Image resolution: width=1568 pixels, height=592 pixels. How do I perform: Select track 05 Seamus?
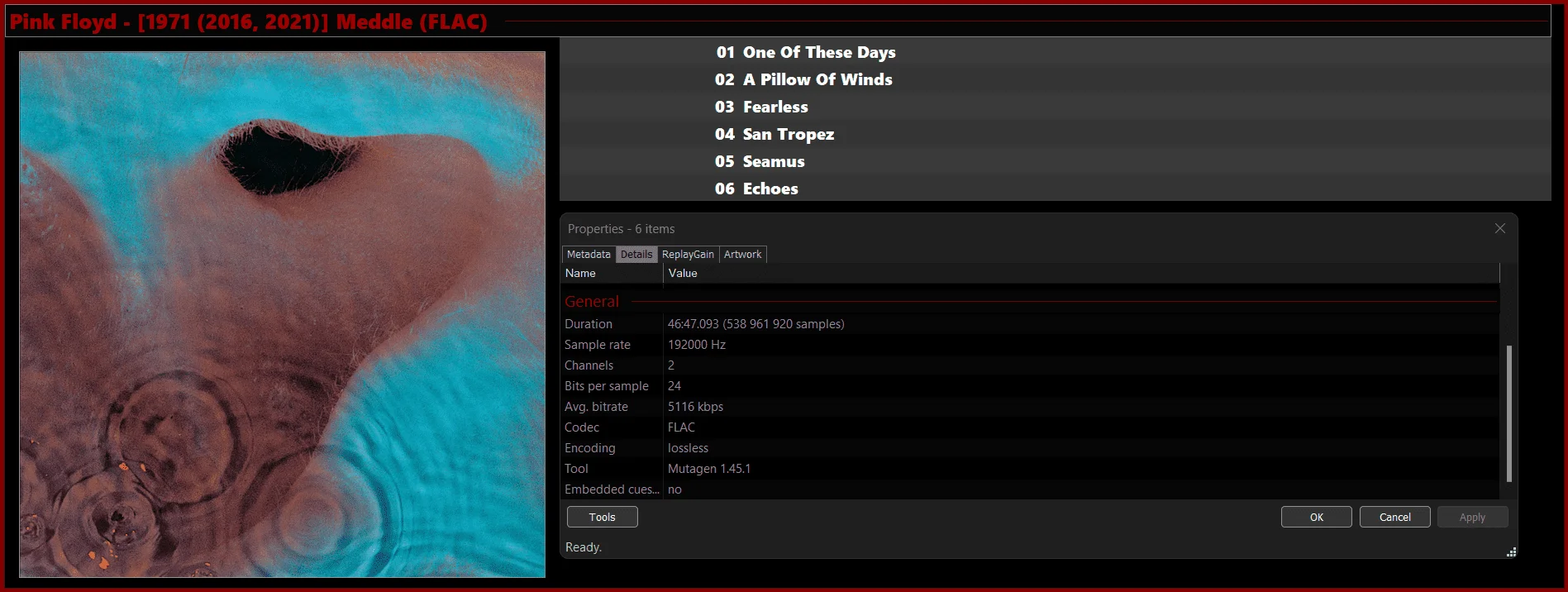pyautogui.click(x=1055, y=161)
